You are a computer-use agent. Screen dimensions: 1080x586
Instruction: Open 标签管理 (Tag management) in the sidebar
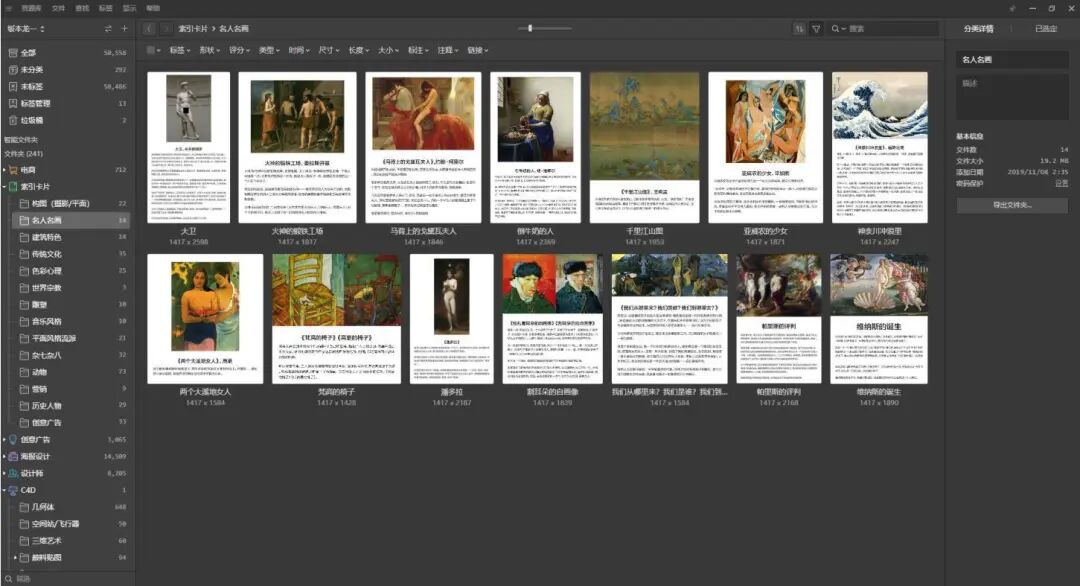click(68, 103)
